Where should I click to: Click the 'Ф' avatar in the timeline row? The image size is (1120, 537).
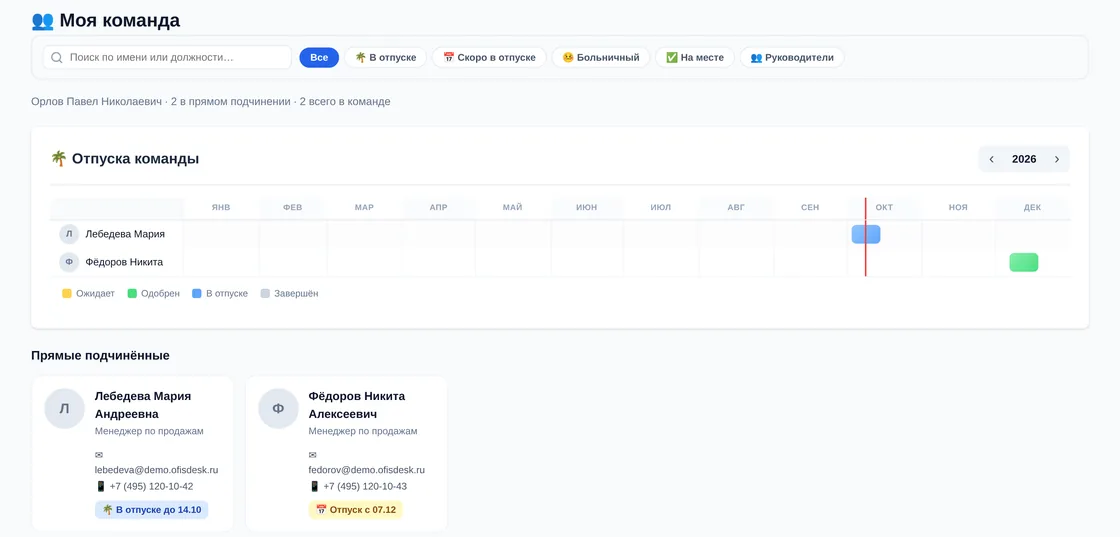pyautogui.click(x=69, y=262)
